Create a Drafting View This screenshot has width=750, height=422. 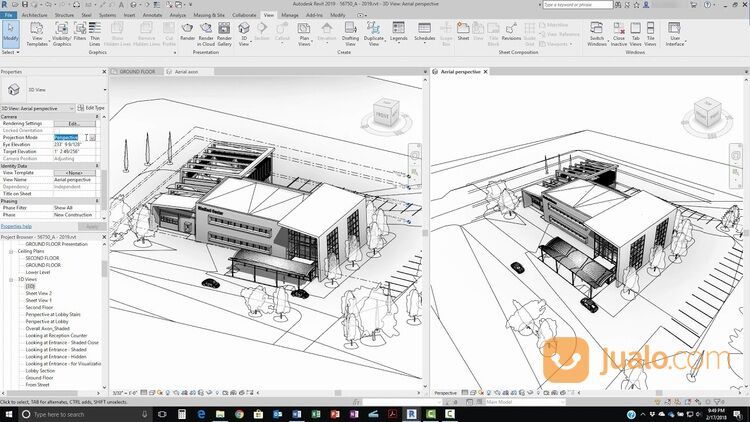350,34
